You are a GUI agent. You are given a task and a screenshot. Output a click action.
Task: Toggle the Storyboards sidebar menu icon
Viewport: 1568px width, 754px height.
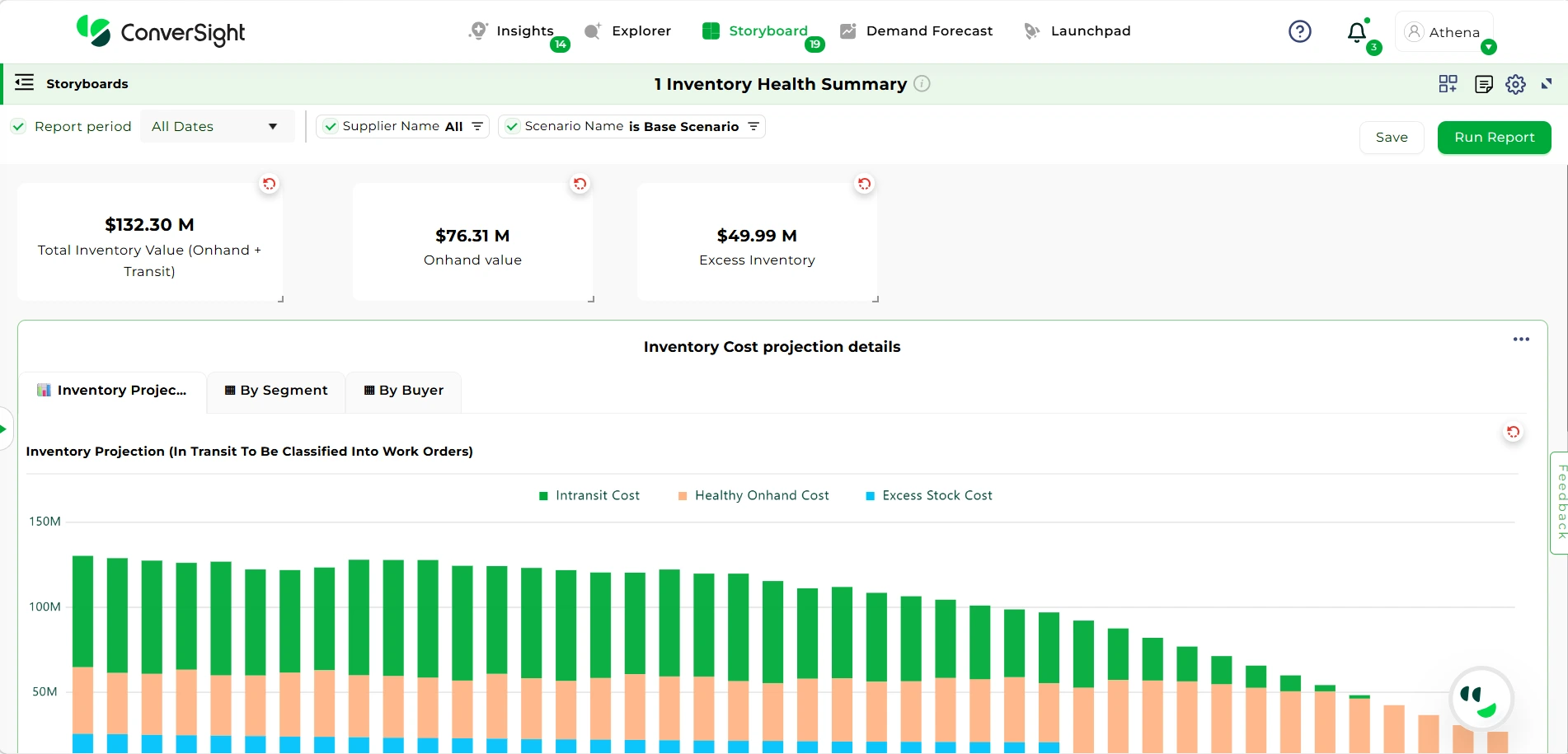(x=25, y=82)
